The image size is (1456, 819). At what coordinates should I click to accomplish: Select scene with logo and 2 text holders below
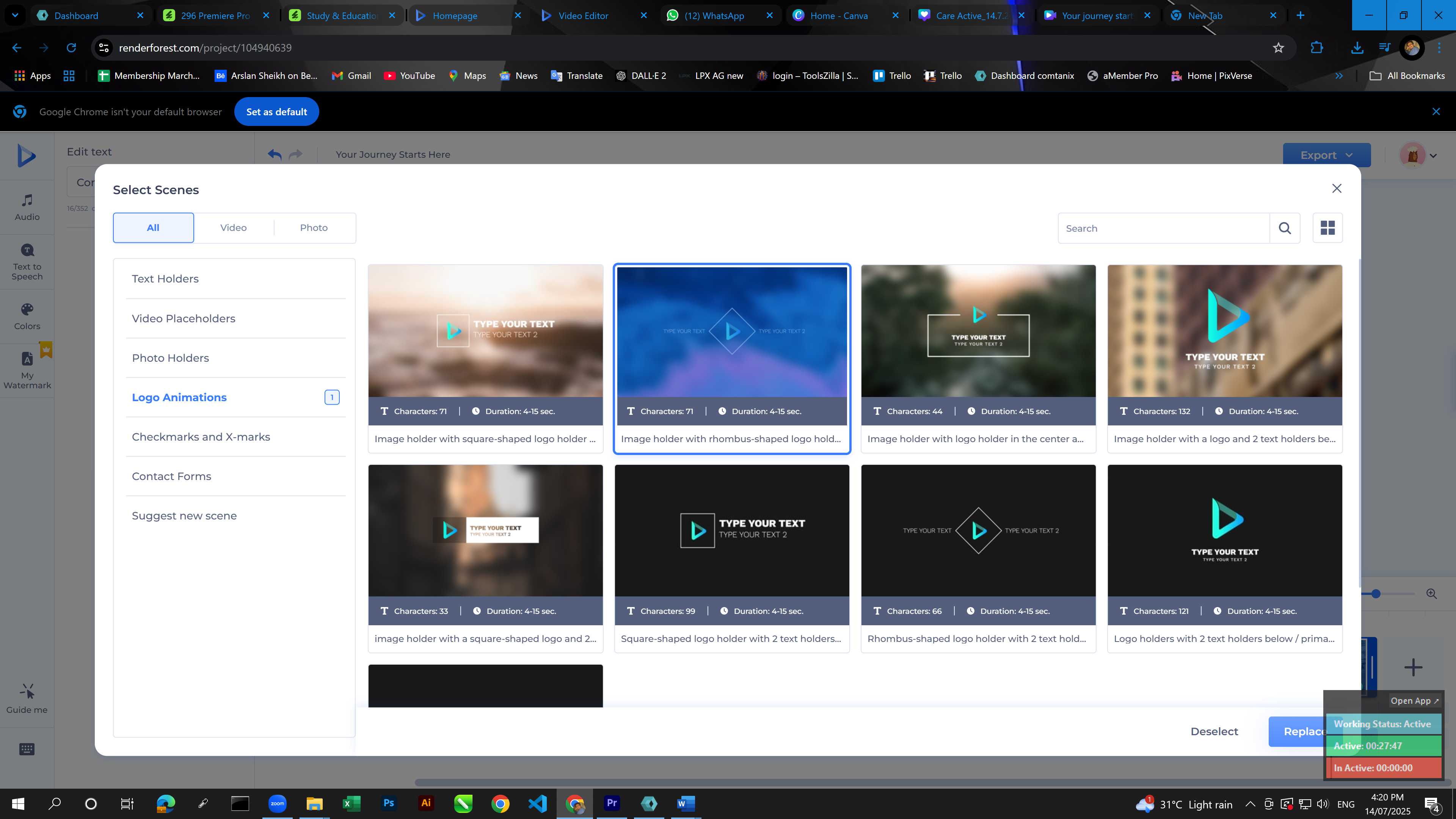(x=1225, y=359)
